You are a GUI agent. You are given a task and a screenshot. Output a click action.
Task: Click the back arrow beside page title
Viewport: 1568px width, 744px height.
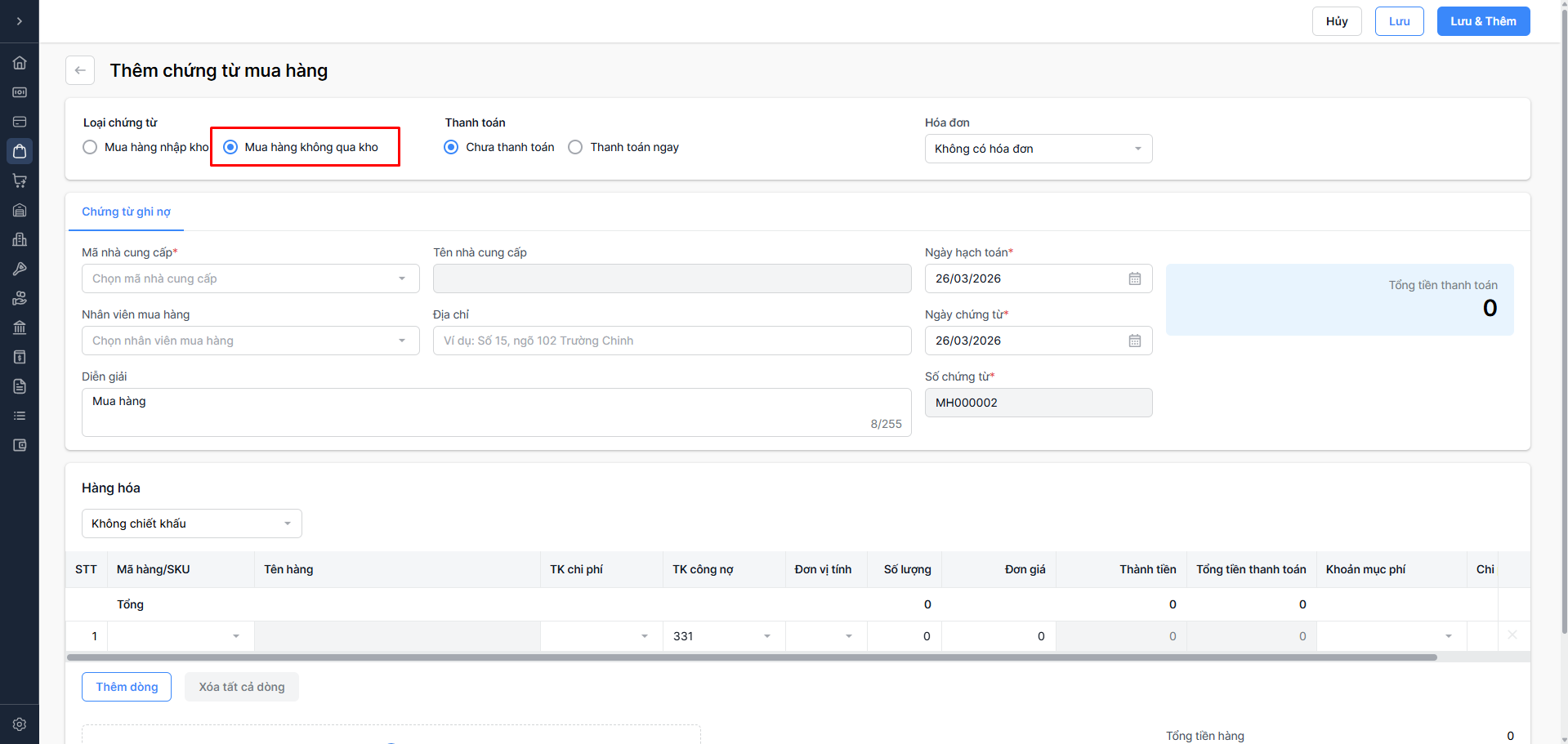click(x=80, y=70)
